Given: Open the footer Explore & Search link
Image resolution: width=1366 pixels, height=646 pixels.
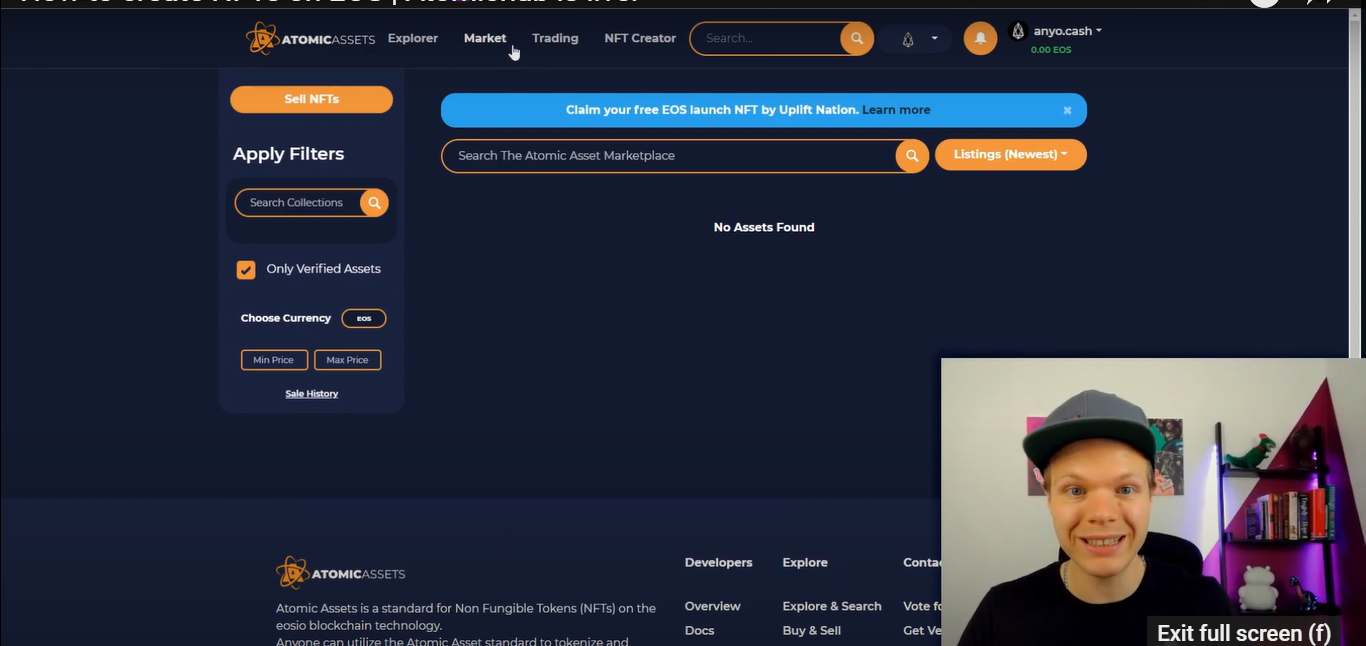Looking at the screenshot, I should [x=832, y=606].
